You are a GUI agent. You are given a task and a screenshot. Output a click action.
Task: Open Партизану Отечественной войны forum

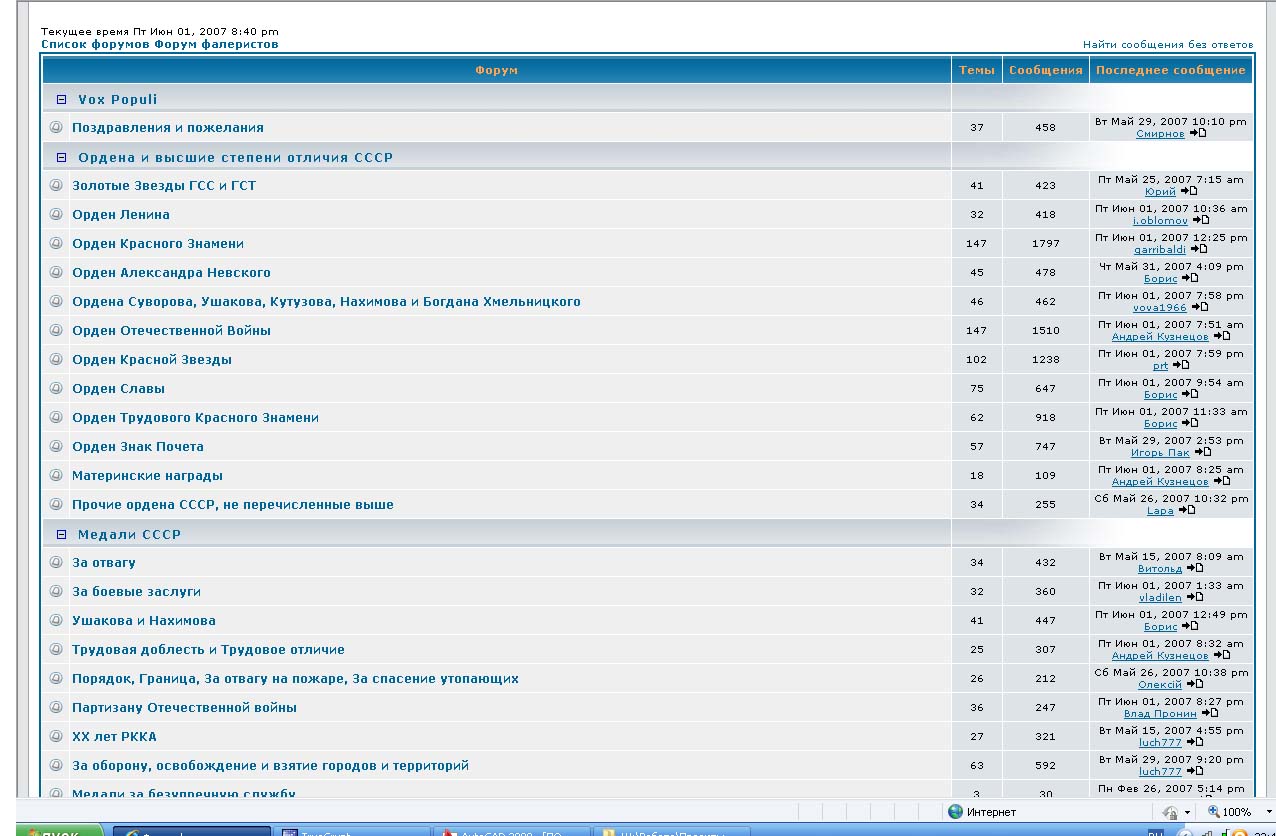point(184,708)
